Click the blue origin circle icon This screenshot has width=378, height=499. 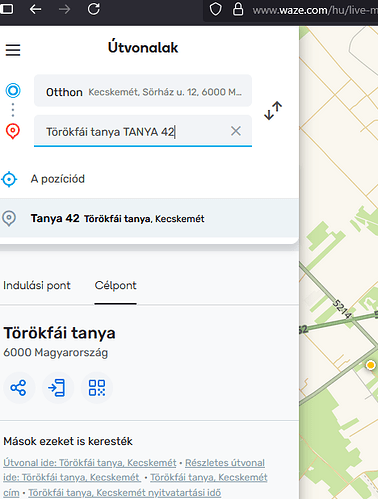(x=13, y=90)
